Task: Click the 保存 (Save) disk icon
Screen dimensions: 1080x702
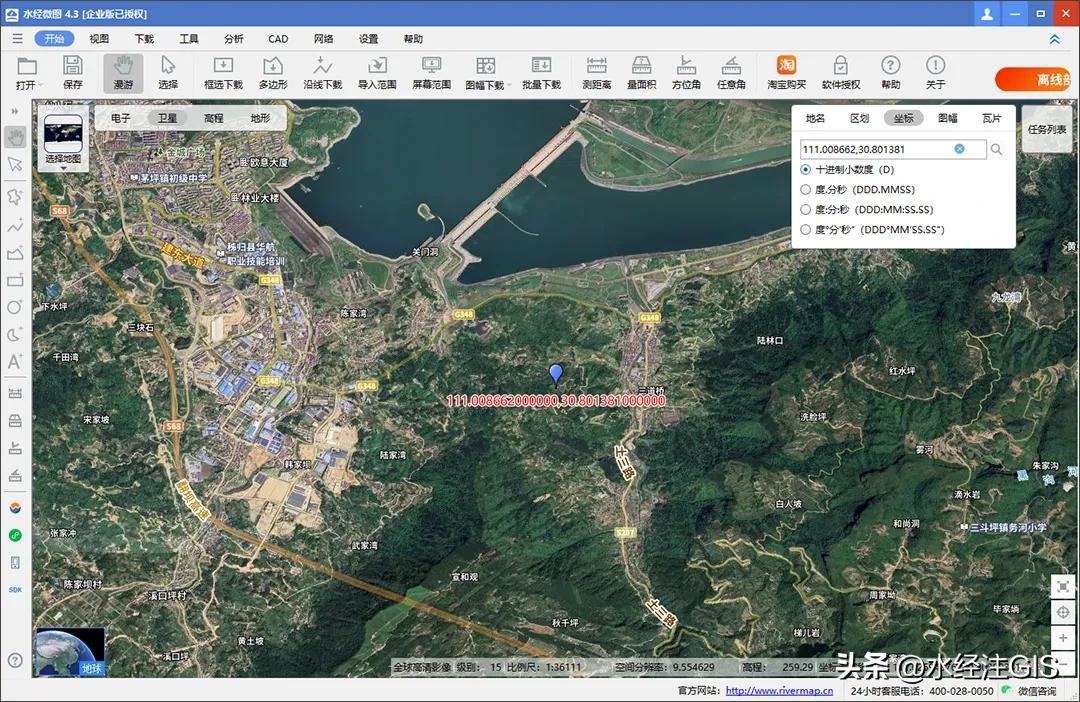Action: pos(72,66)
